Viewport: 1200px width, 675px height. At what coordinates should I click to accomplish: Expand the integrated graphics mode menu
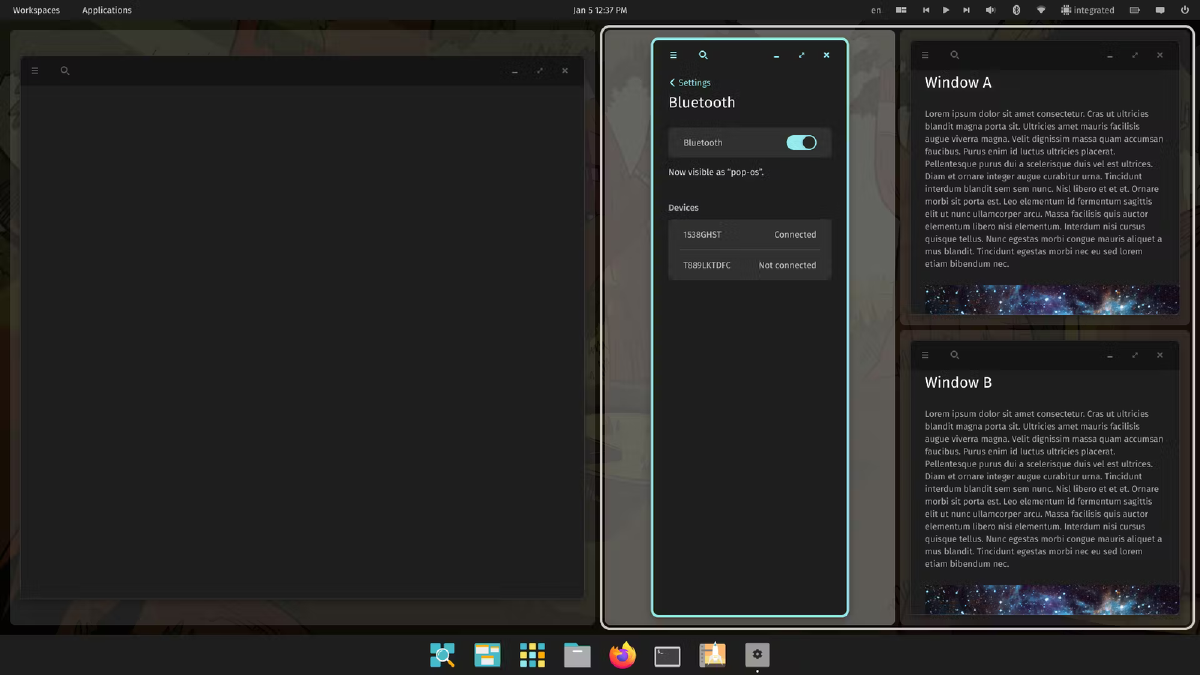pos(1087,10)
